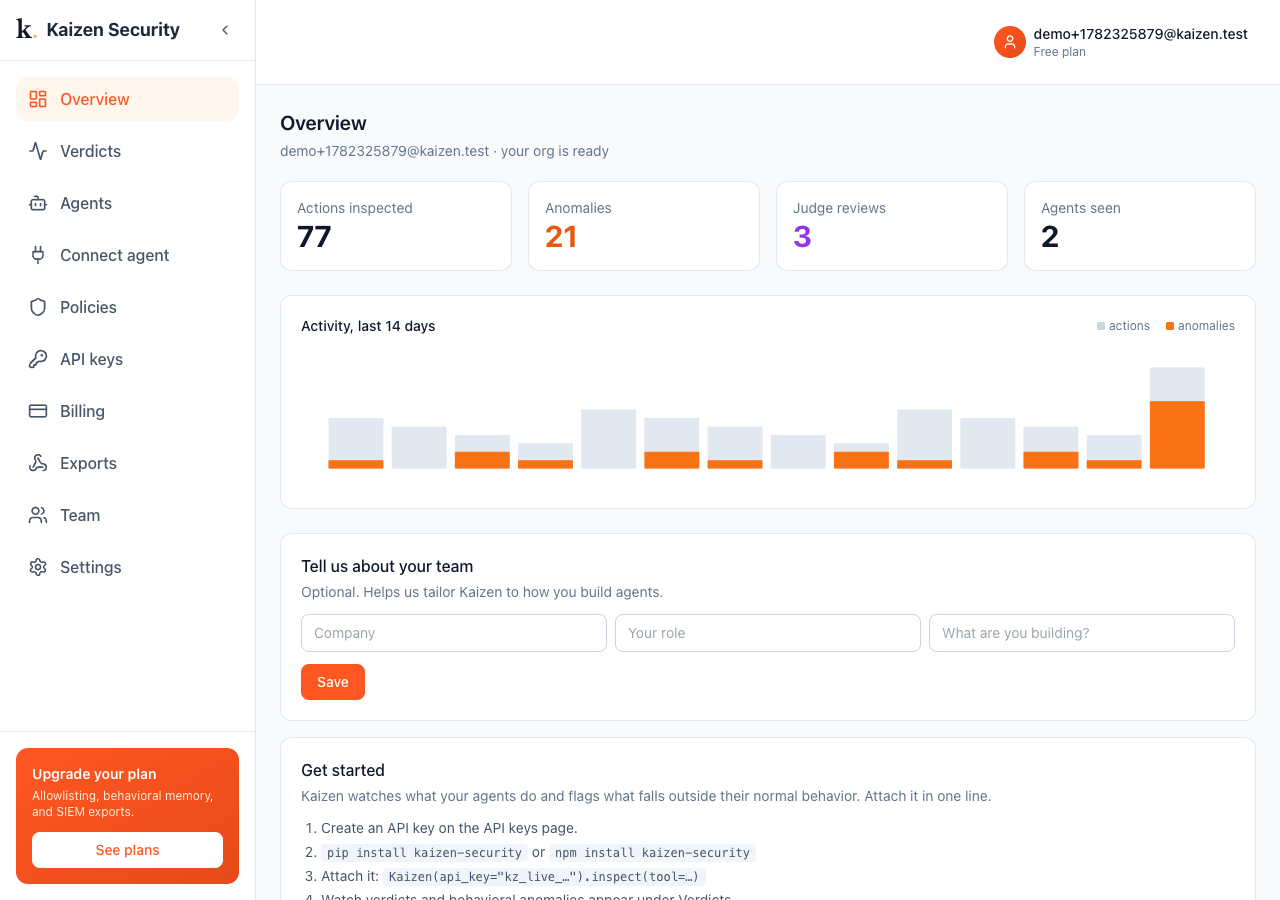Click the API keys key icon
The image size is (1280, 900).
tap(38, 359)
